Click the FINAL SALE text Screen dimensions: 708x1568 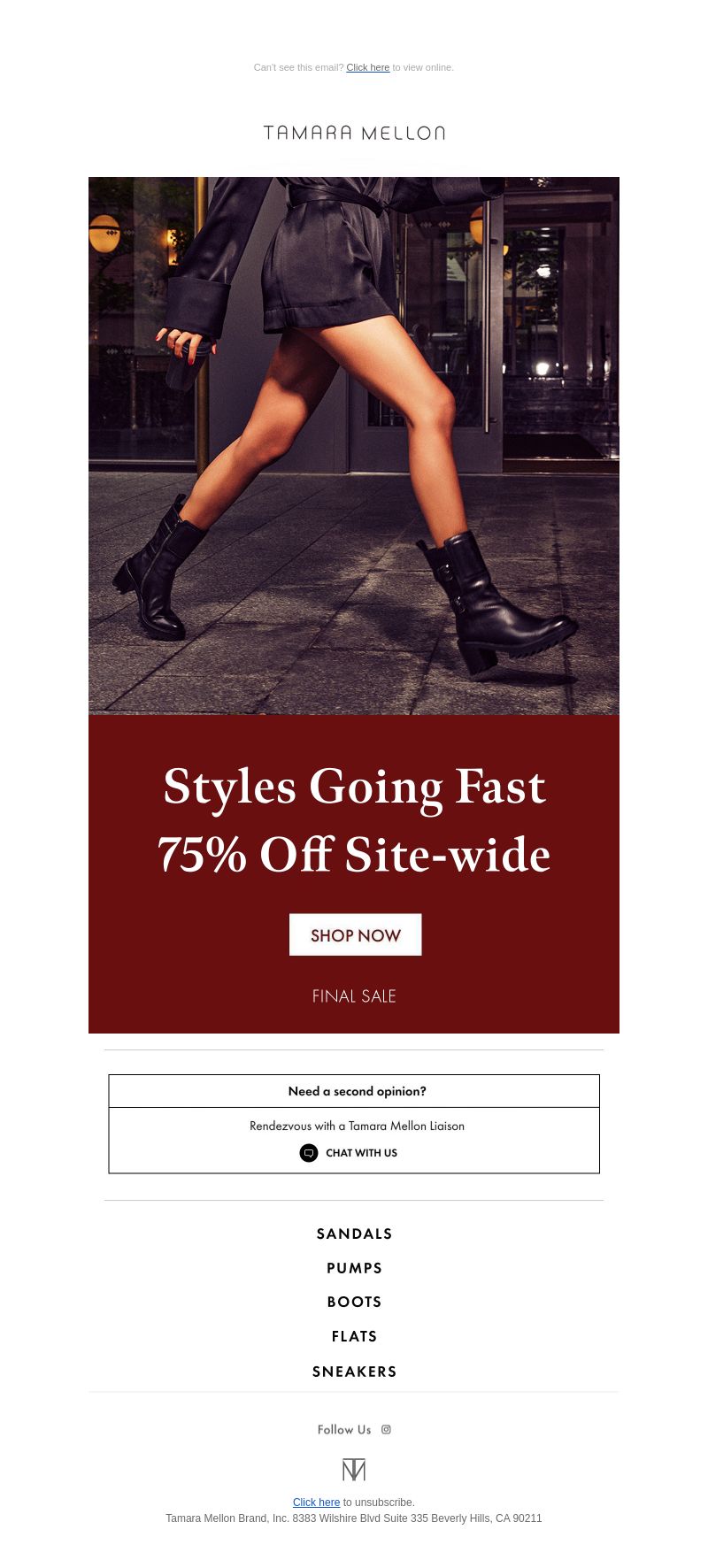point(354,996)
